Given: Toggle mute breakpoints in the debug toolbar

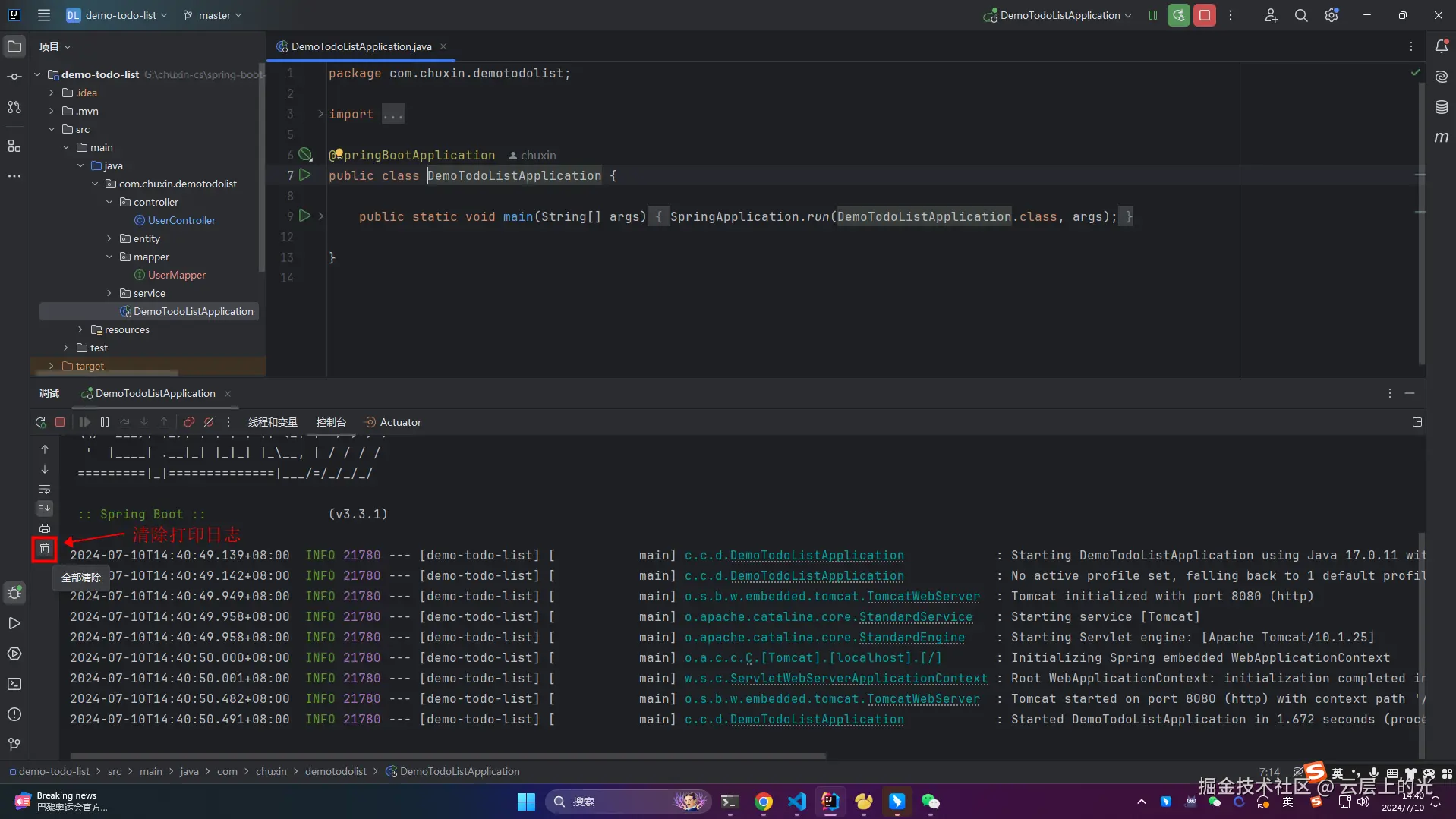Looking at the screenshot, I should [209, 422].
